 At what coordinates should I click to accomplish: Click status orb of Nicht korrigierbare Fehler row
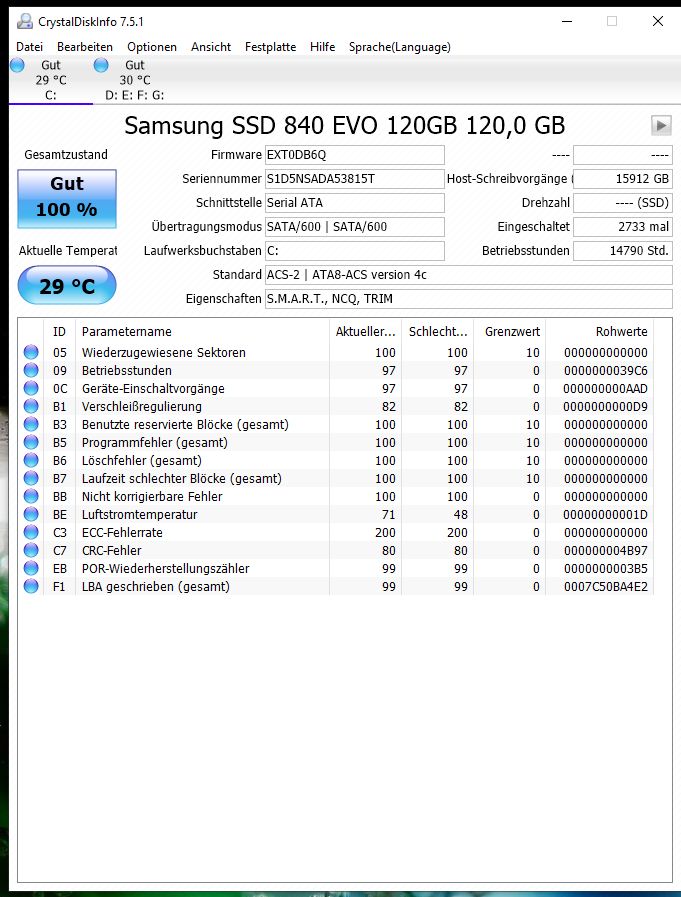point(31,497)
